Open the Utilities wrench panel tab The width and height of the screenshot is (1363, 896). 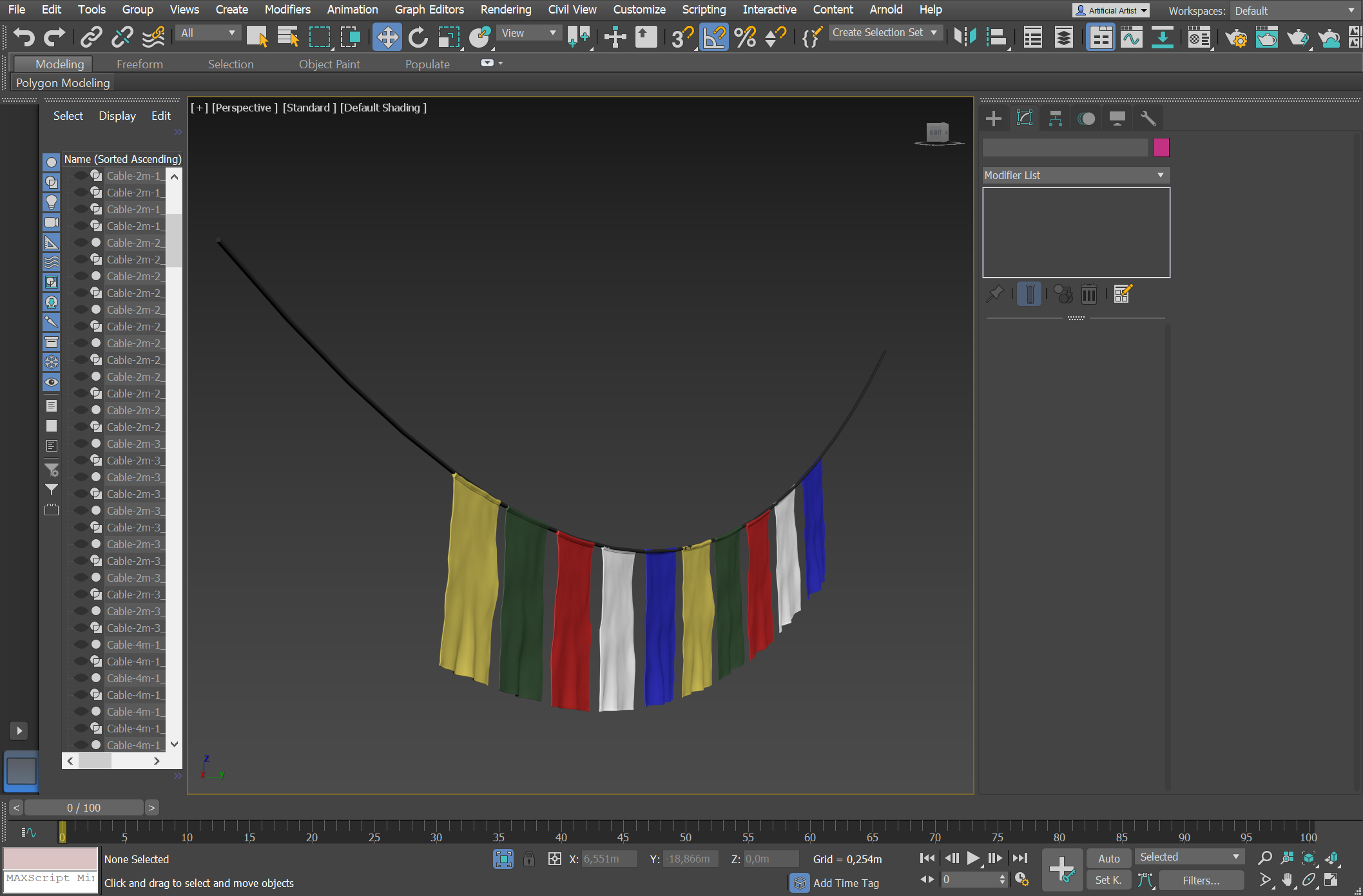click(x=1148, y=119)
